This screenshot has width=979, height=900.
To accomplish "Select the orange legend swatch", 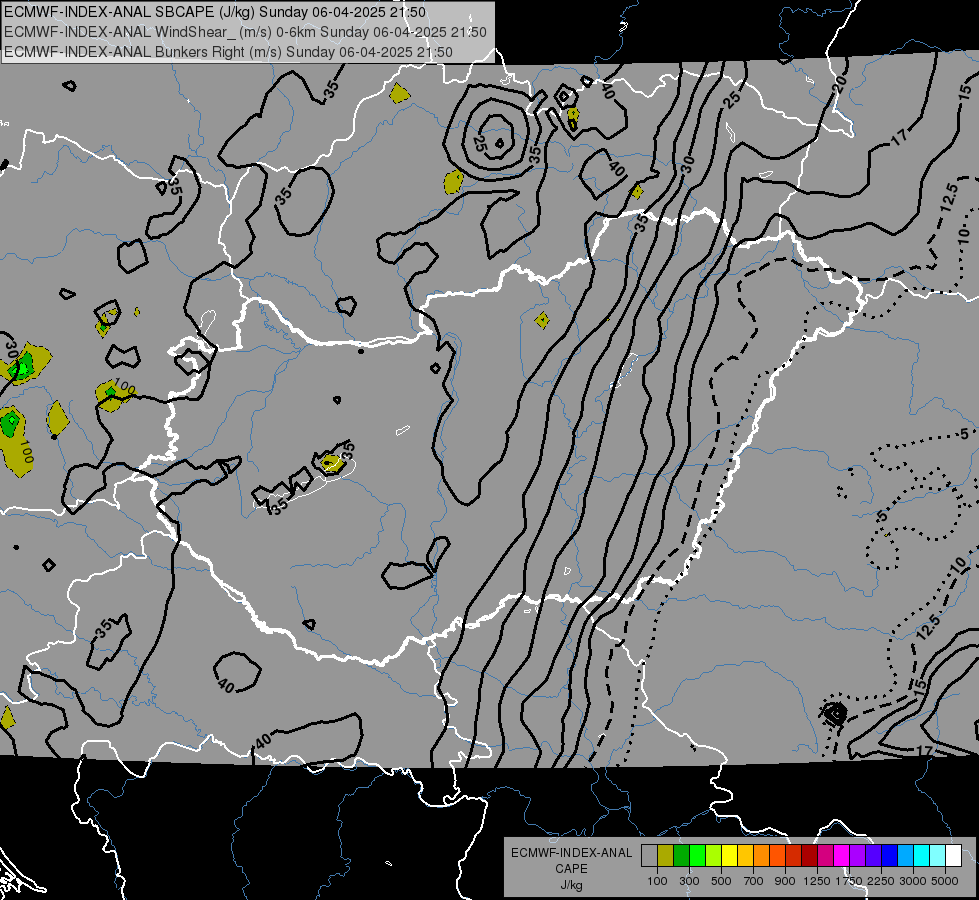I will tap(761, 856).
